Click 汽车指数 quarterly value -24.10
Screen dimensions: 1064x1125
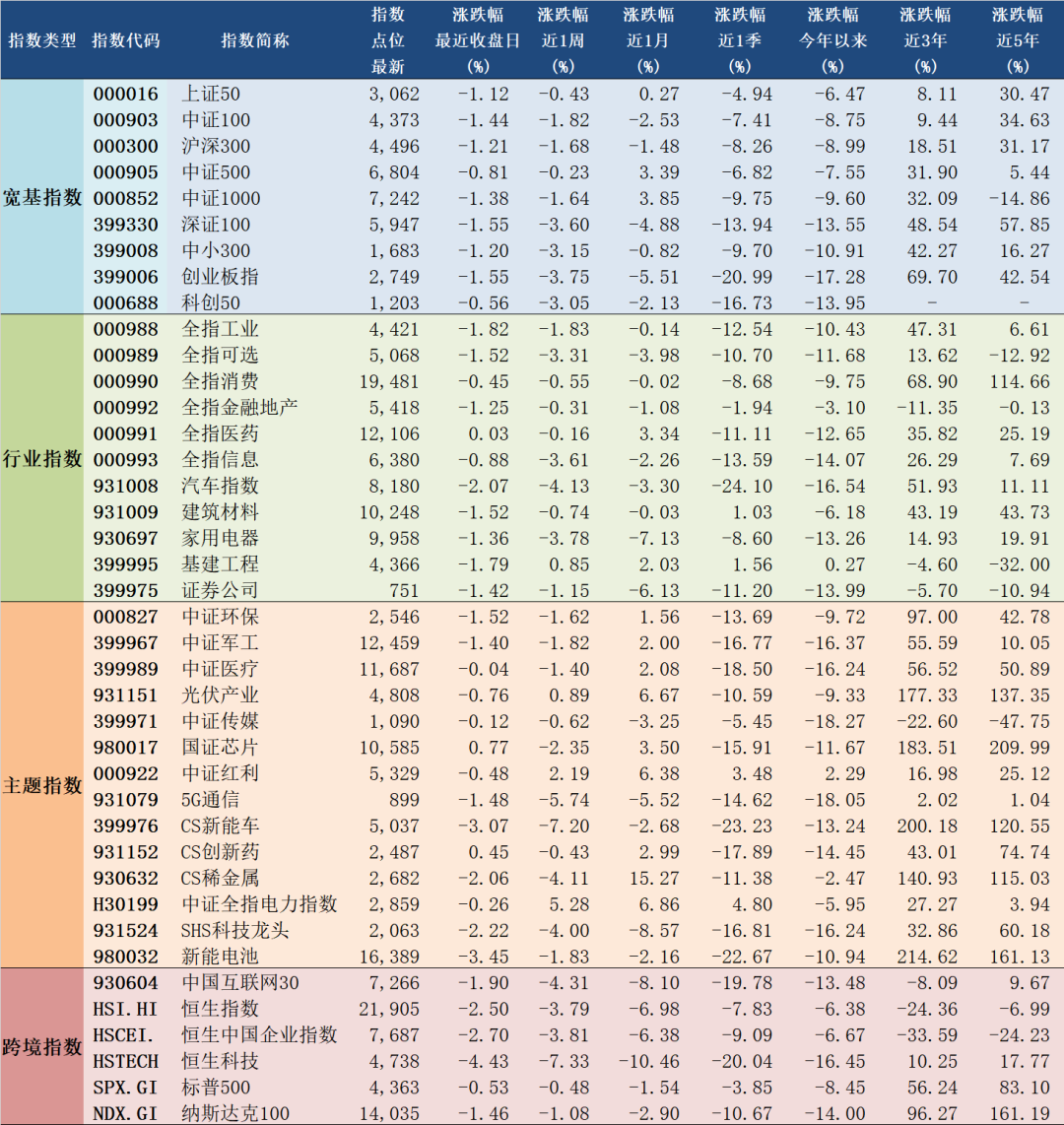[x=742, y=487]
